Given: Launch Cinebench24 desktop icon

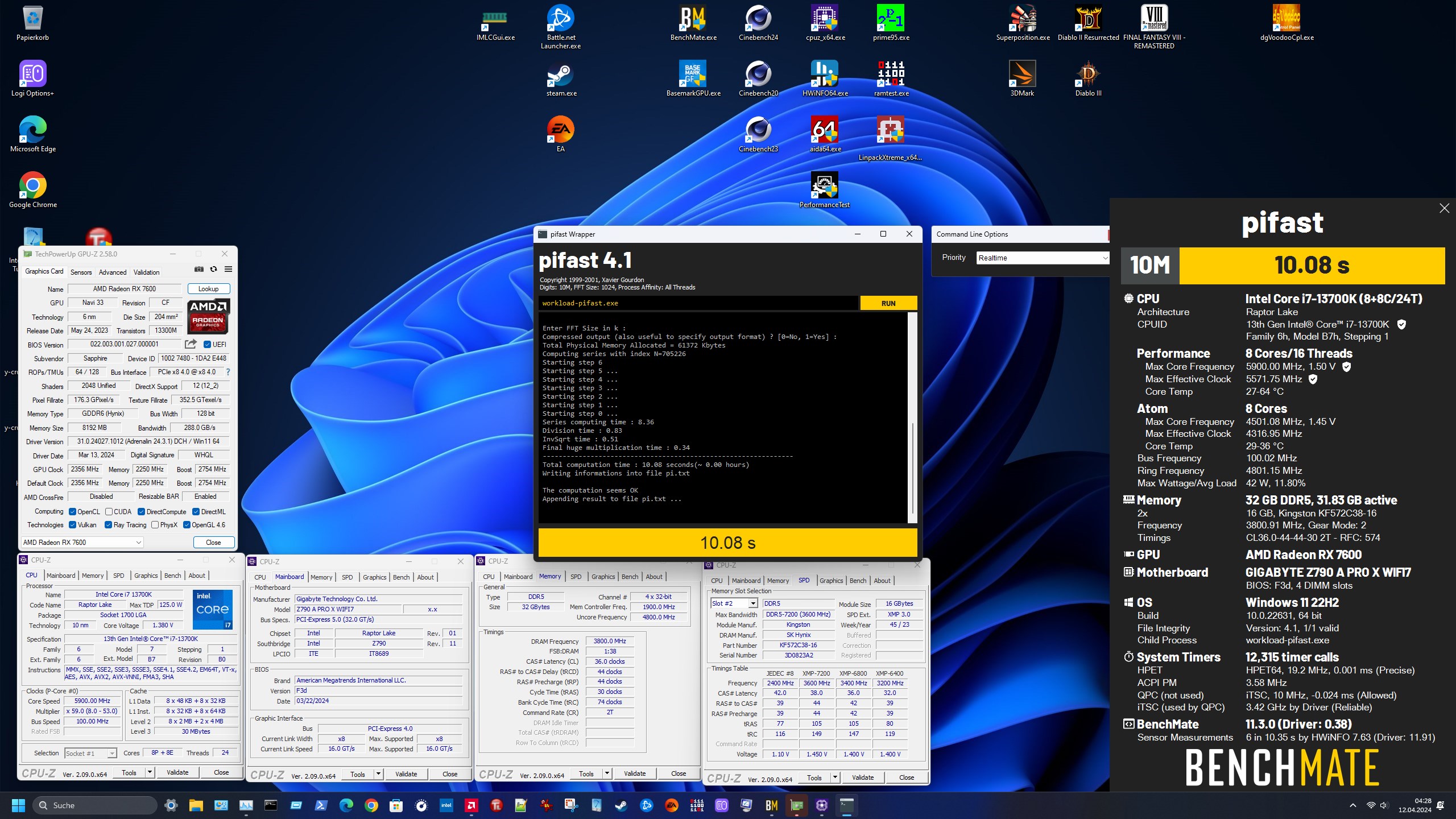Looking at the screenshot, I should click(758, 23).
